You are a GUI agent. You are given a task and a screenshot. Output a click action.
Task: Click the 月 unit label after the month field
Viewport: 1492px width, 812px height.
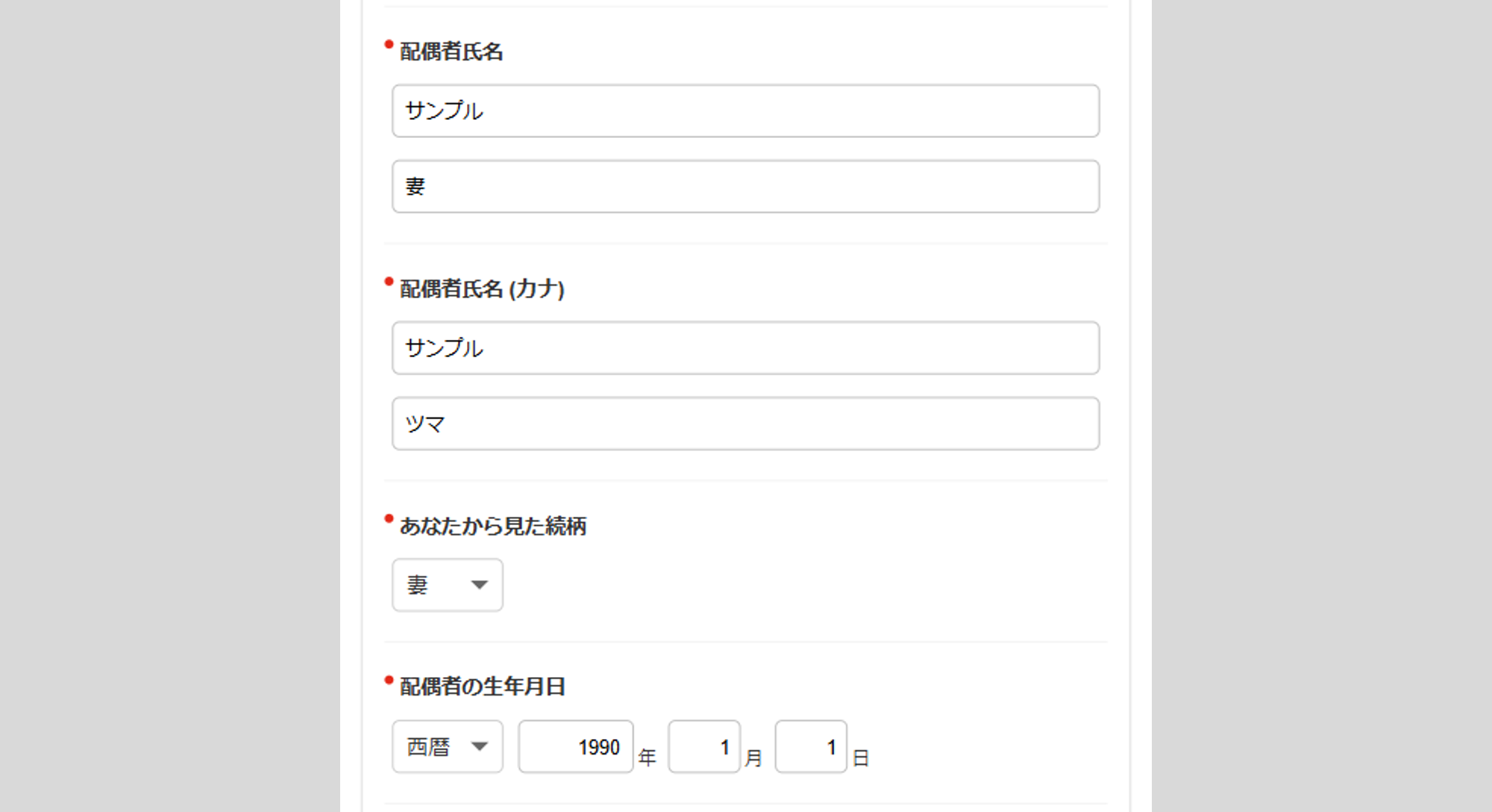pos(753,758)
